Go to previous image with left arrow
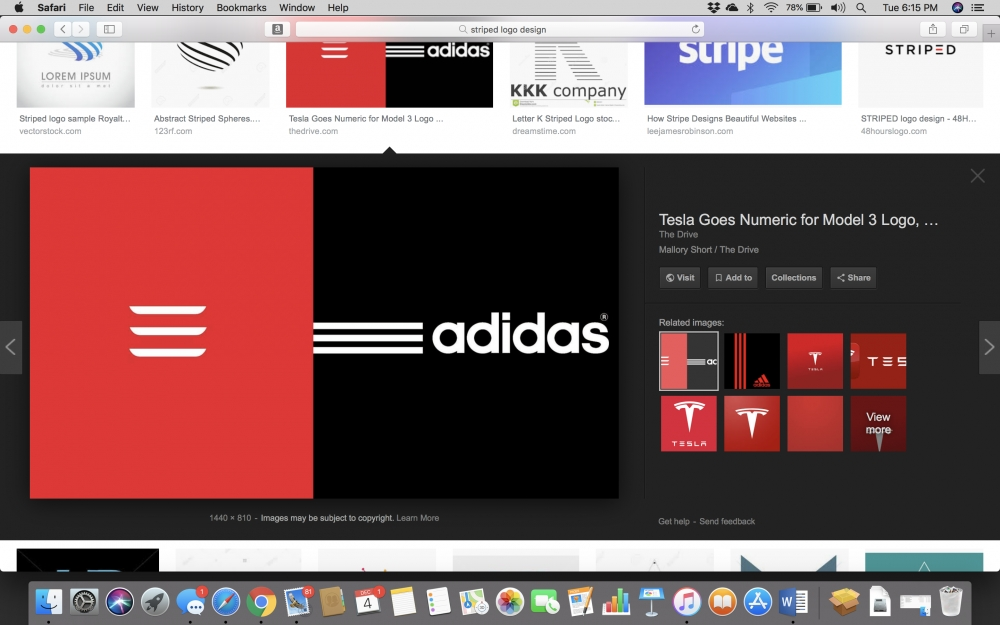 [x=11, y=347]
